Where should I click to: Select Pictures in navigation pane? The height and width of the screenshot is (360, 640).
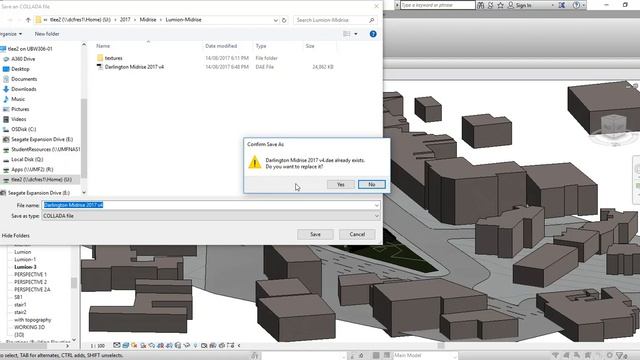(20, 109)
